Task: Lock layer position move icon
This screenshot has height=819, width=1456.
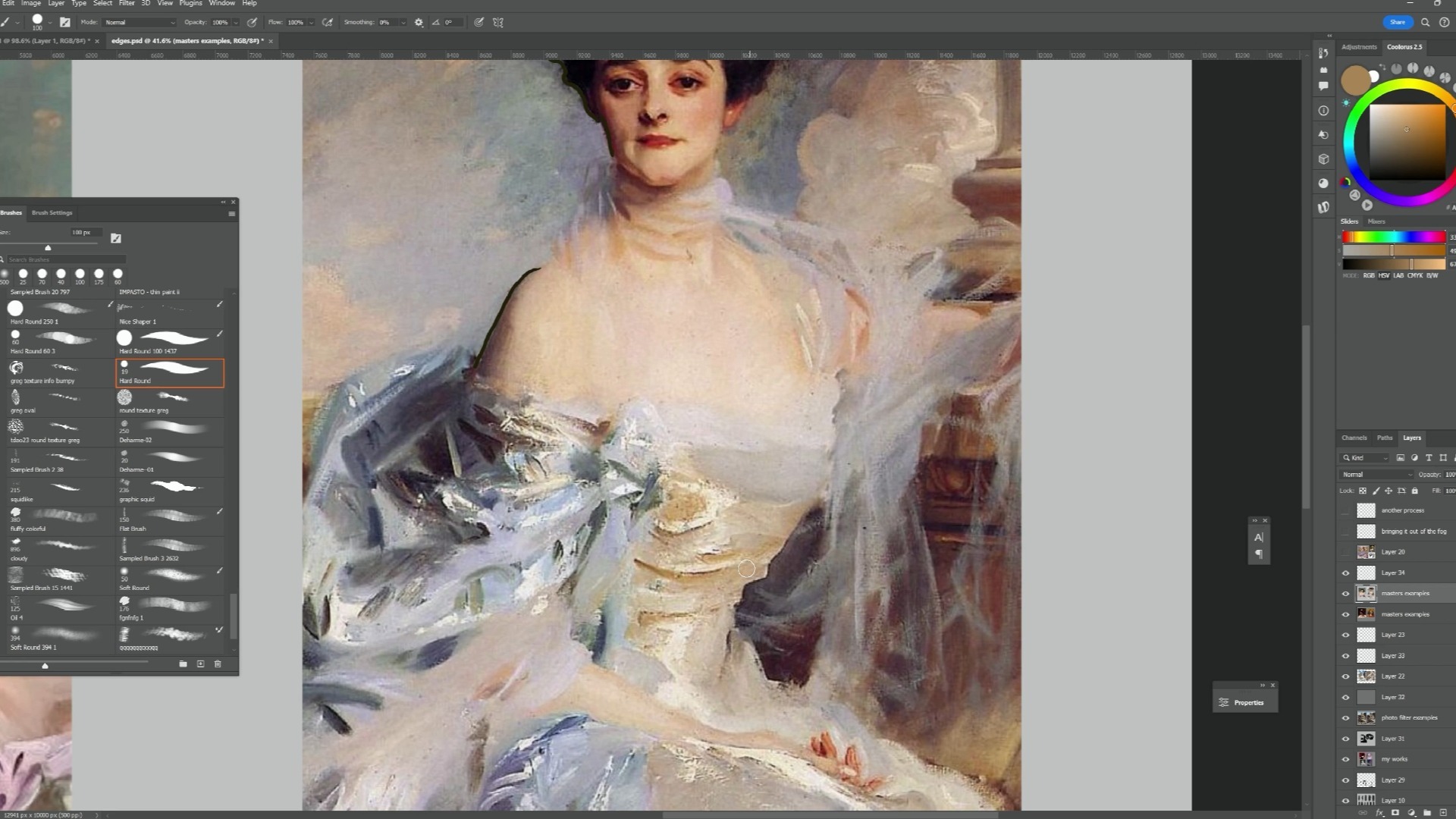Action: 1389,491
